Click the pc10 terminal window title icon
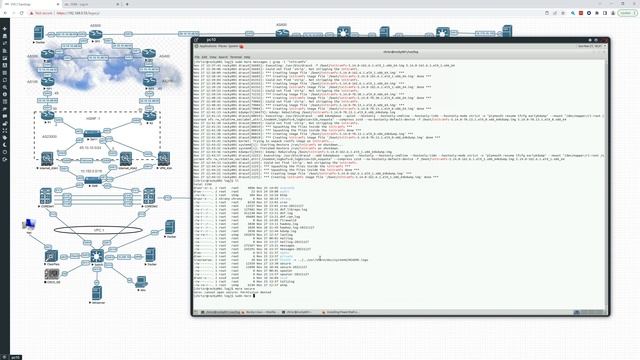The height and width of the screenshot is (360, 640). click(196, 40)
